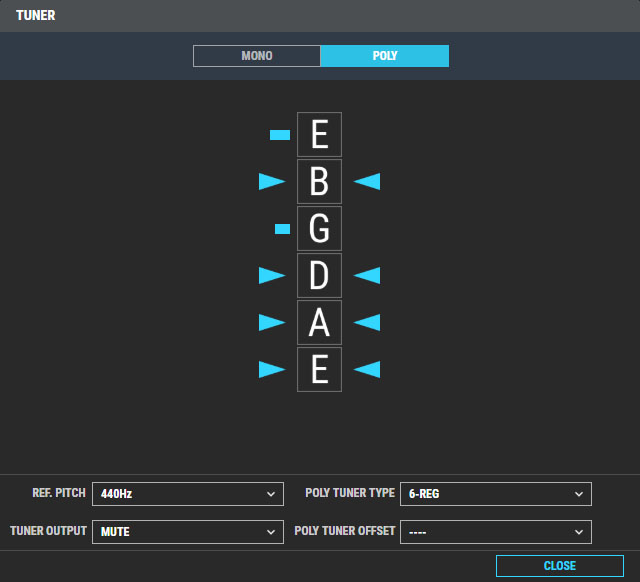Click the right in-tune arrow beside low E

pyautogui.click(x=367, y=369)
